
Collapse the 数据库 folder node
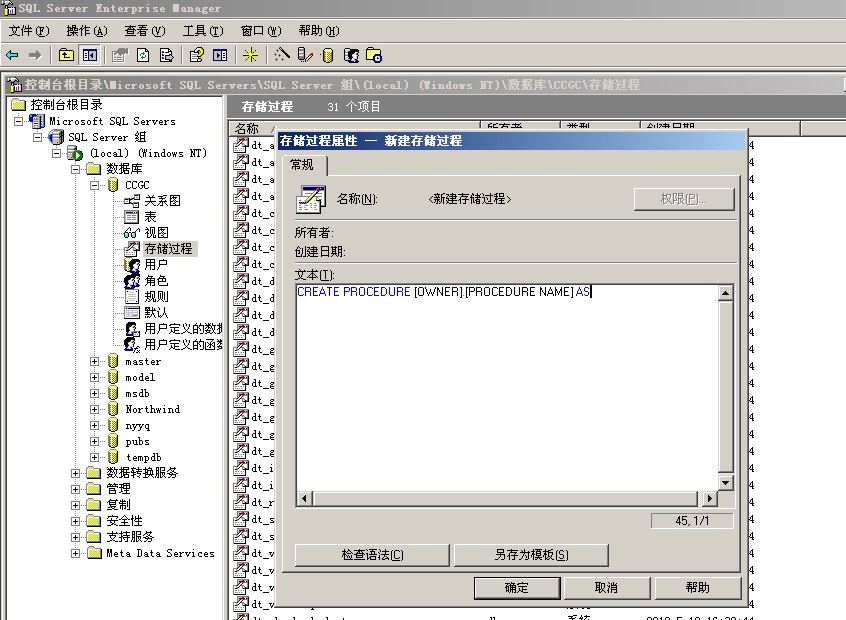pos(75,169)
